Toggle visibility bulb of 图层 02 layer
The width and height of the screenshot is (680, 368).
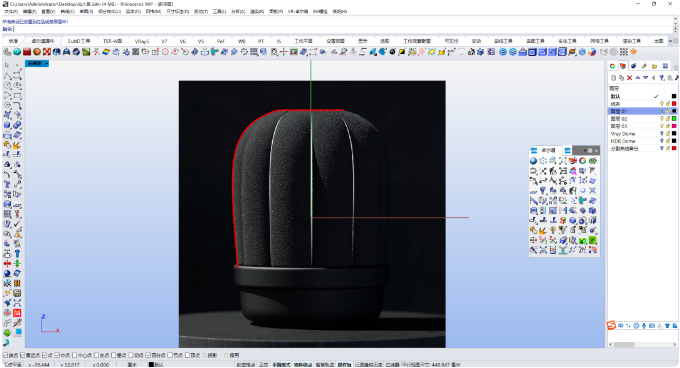[662, 118]
